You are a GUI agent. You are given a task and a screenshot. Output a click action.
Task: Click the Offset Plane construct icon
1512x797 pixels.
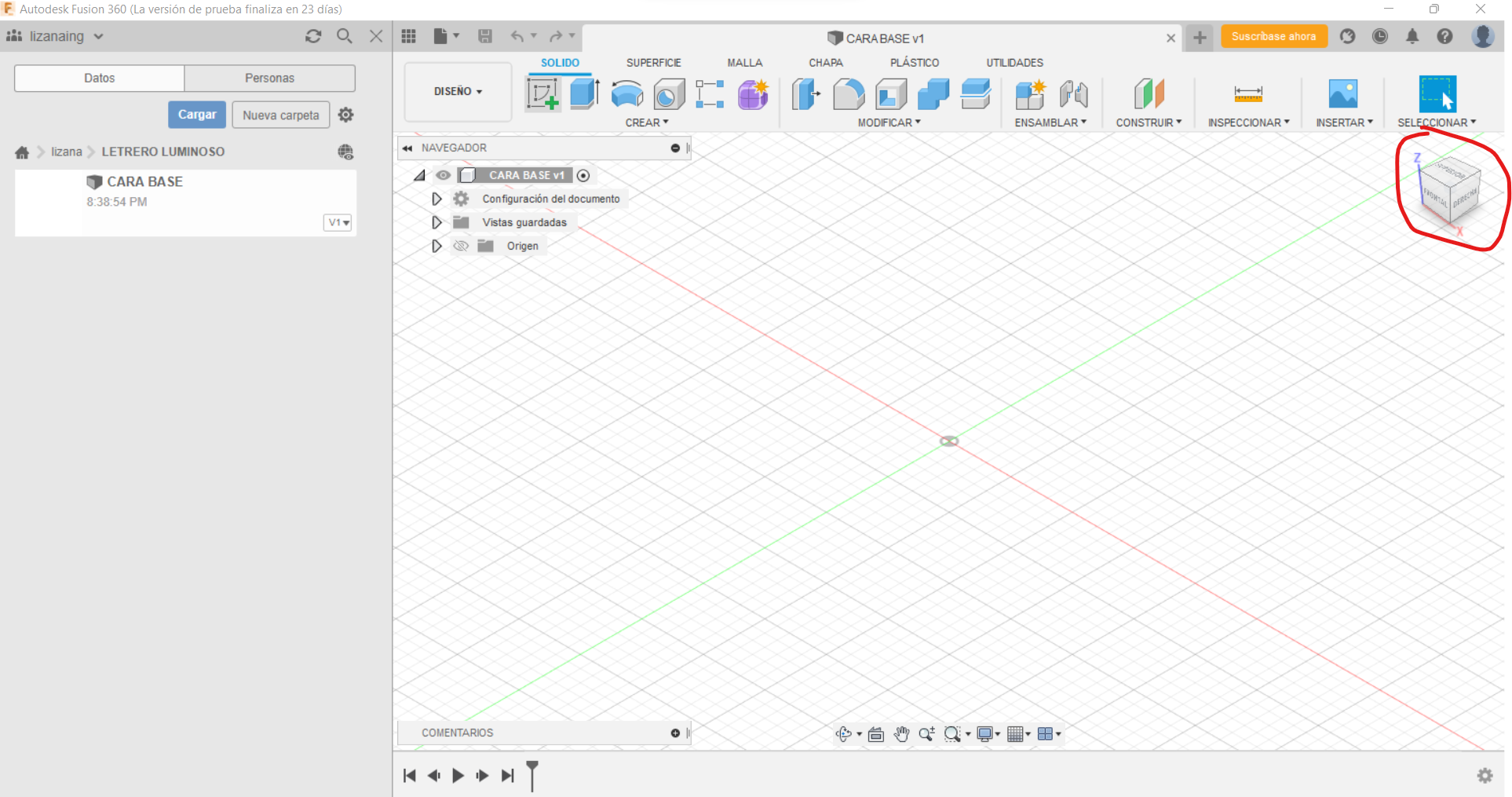pyautogui.click(x=1149, y=94)
